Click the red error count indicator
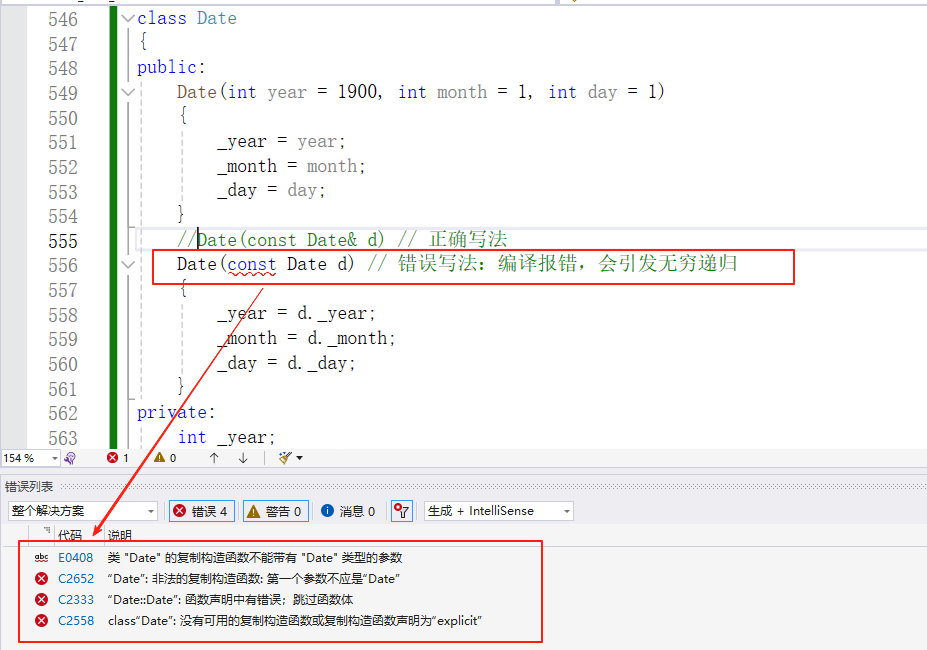This screenshot has height=650, width=927. tap(118, 458)
